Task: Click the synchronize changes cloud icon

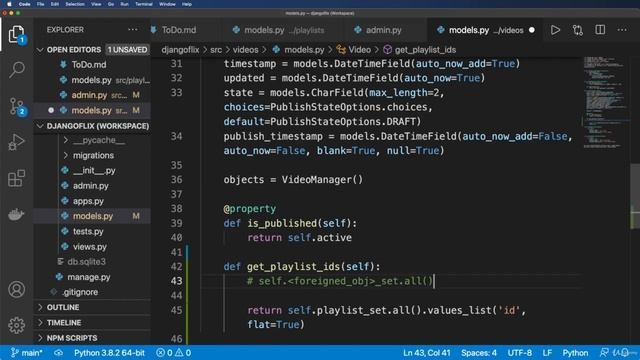Action: (x=58, y=353)
